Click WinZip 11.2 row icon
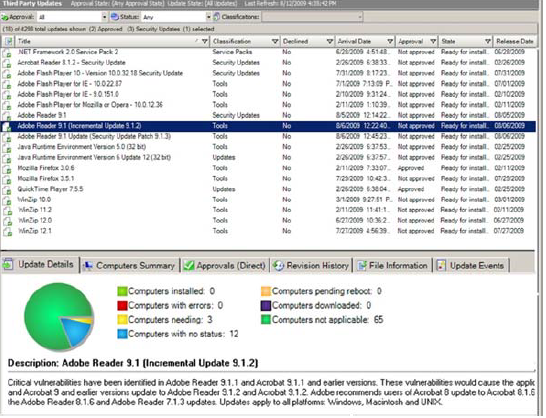This screenshot has width=546, height=418. (x=7, y=211)
